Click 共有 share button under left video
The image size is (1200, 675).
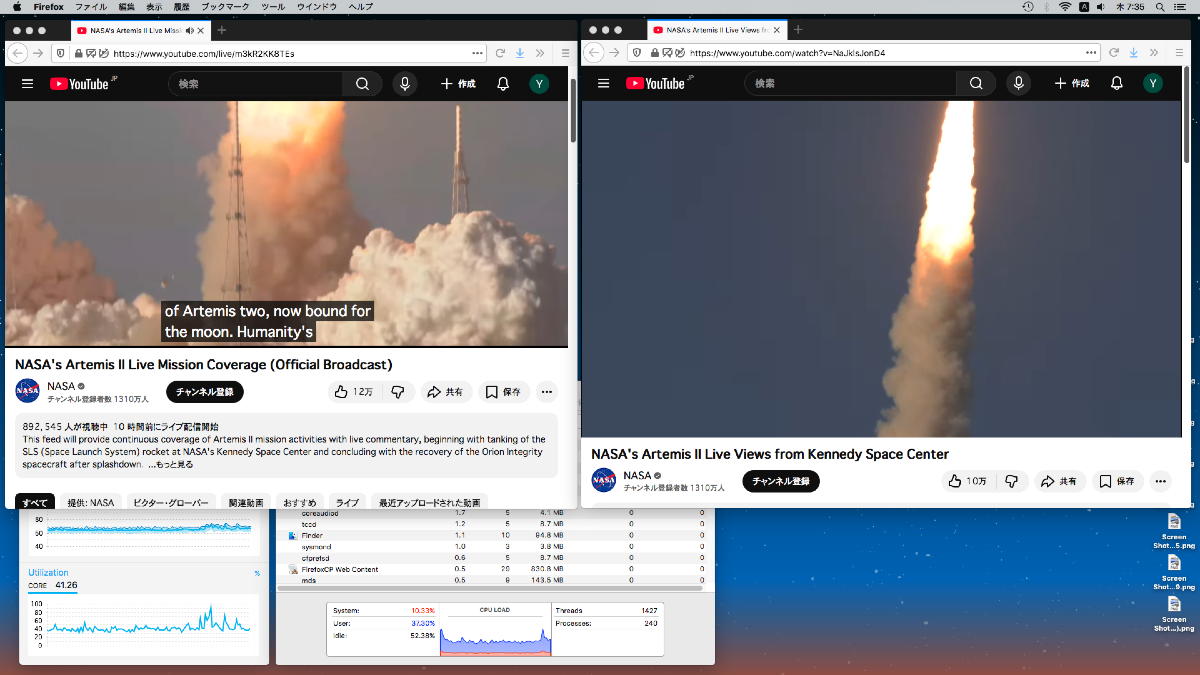446,392
